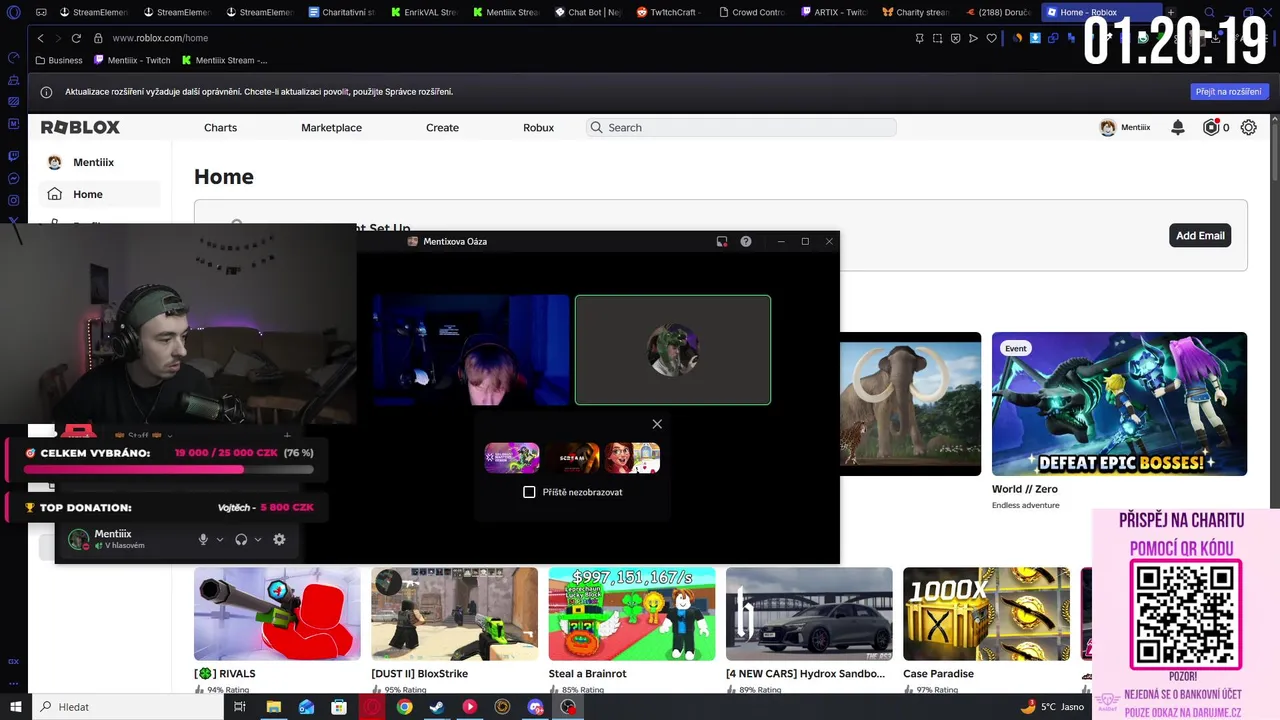This screenshot has width=1280, height=720.
Task: Open the weather 5°C Jasno tray item
Action: (1052, 707)
